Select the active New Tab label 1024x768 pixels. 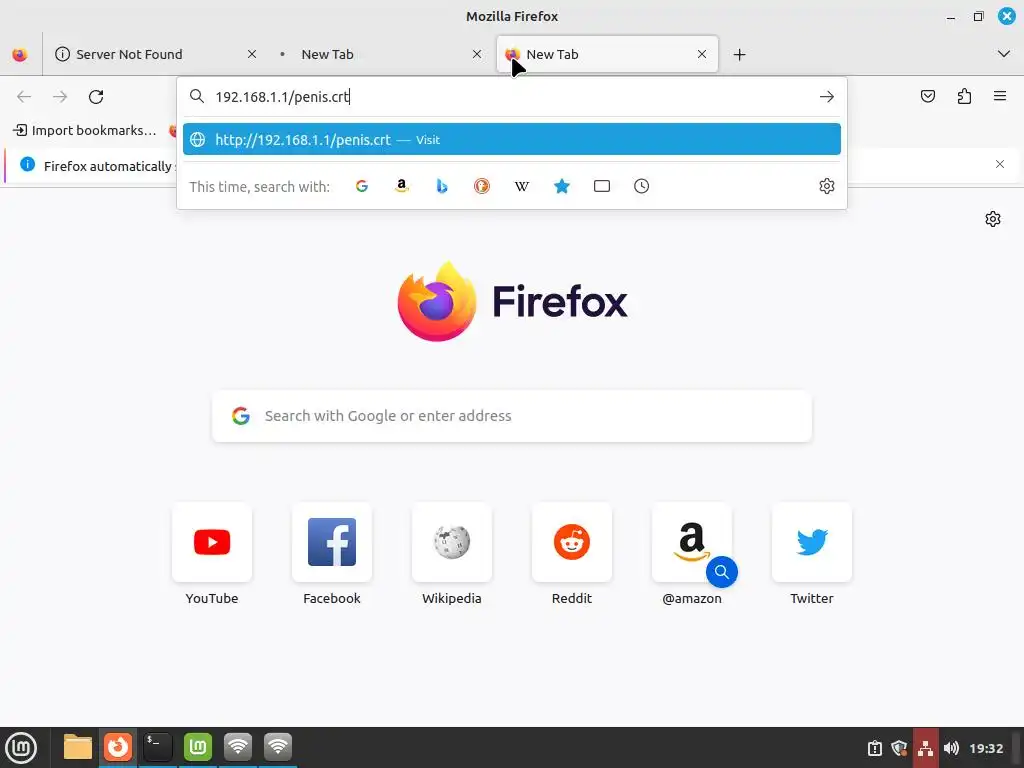[x=552, y=54]
